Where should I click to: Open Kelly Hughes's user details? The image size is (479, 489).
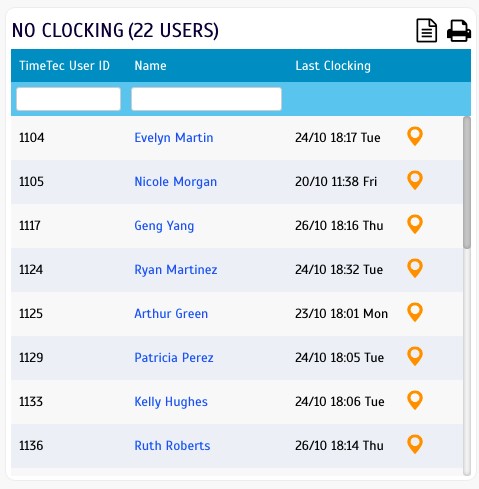coord(171,402)
